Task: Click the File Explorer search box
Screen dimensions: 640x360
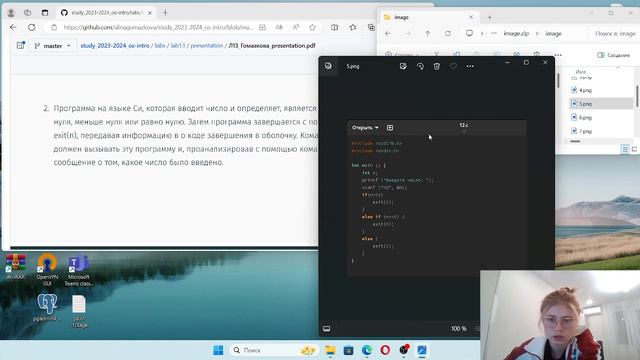Action: (615, 33)
